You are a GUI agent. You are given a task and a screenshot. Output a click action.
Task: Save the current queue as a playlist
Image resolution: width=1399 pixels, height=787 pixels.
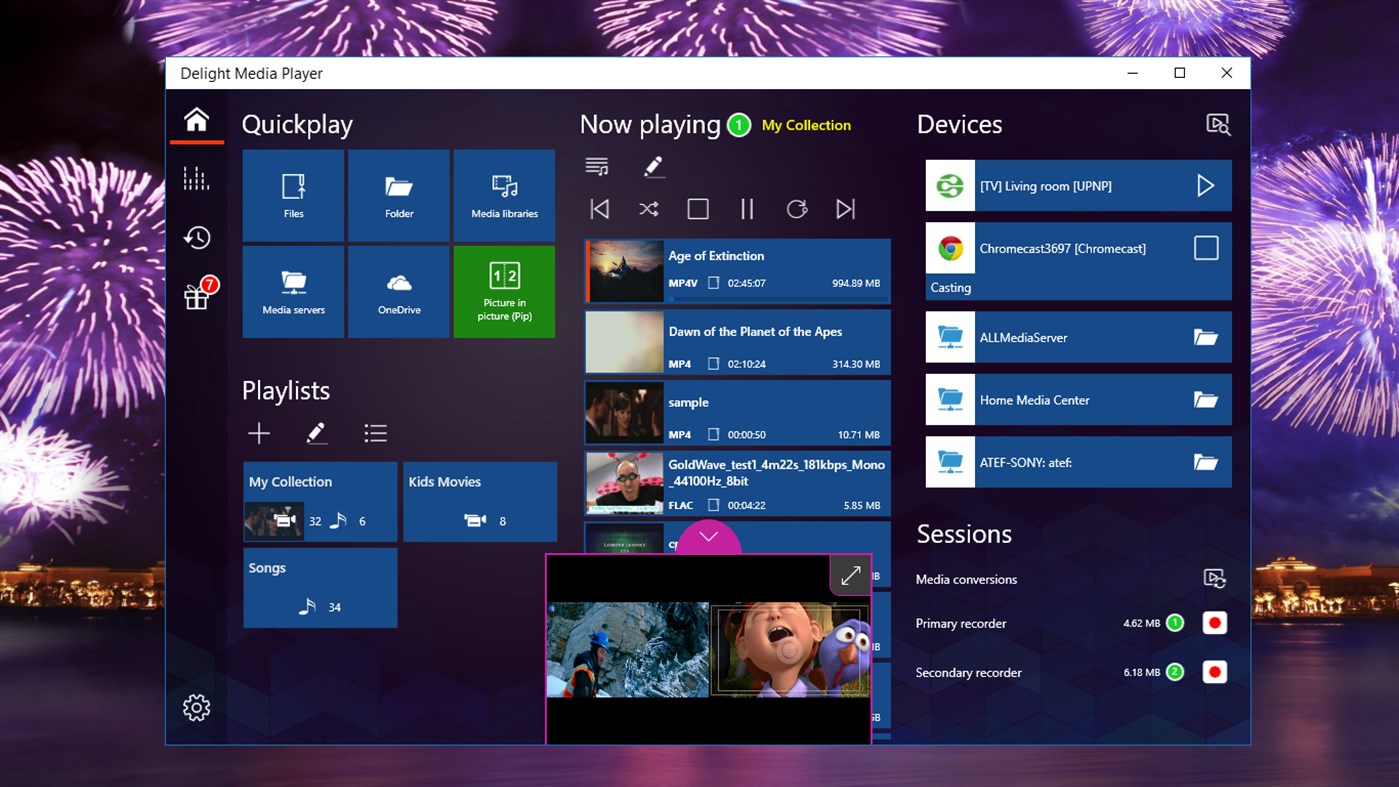597,166
